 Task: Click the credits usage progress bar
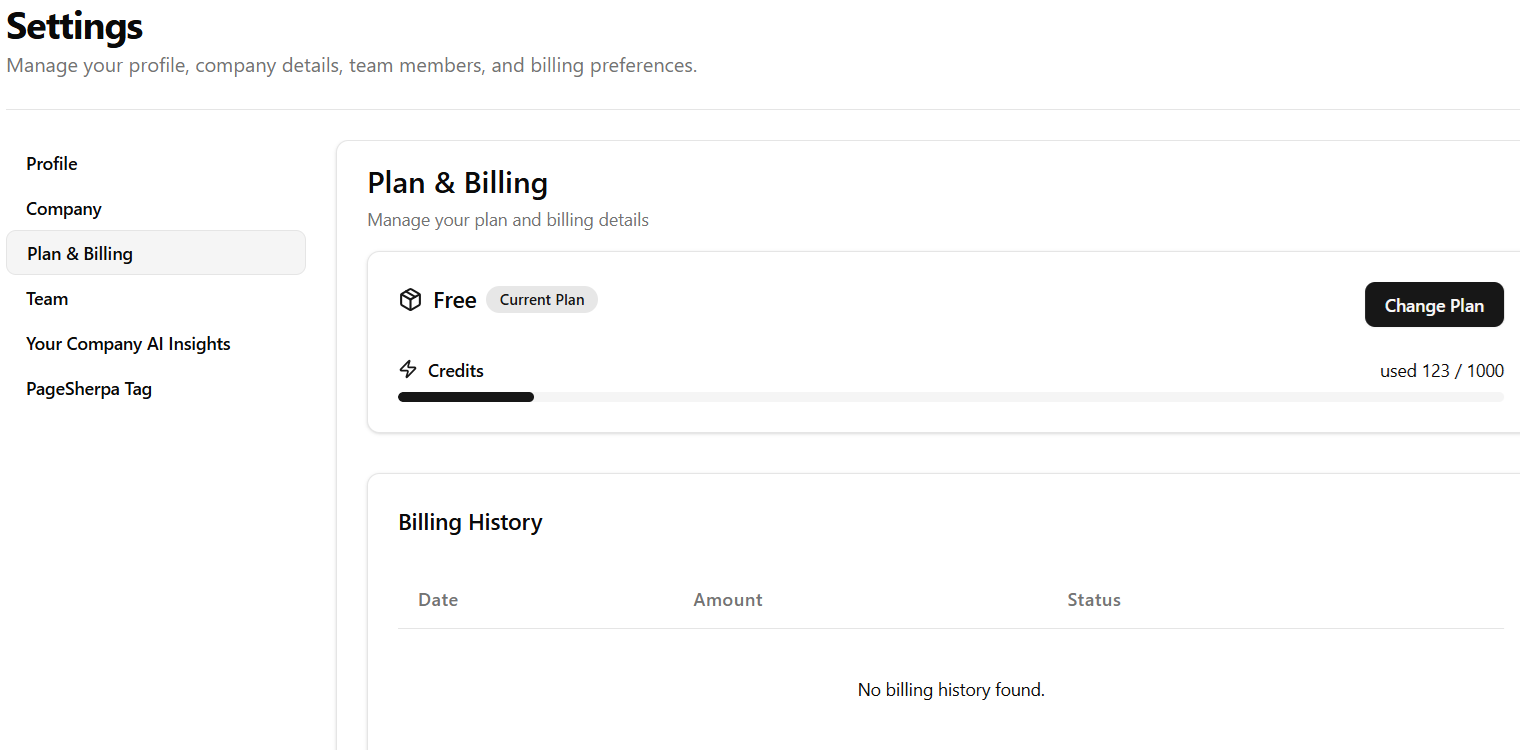951,397
